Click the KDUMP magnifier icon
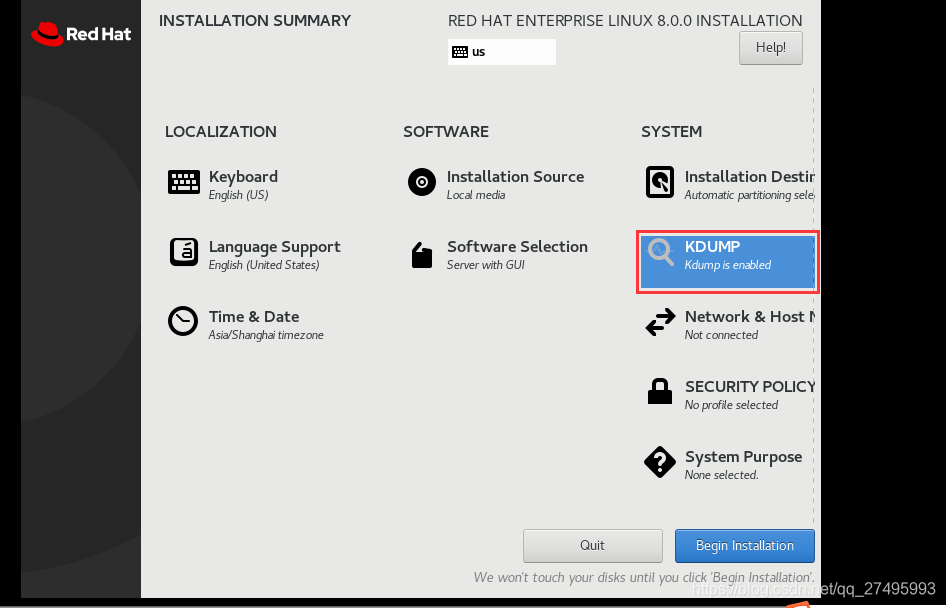This screenshot has height=608, width=946. [x=660, y=252]
